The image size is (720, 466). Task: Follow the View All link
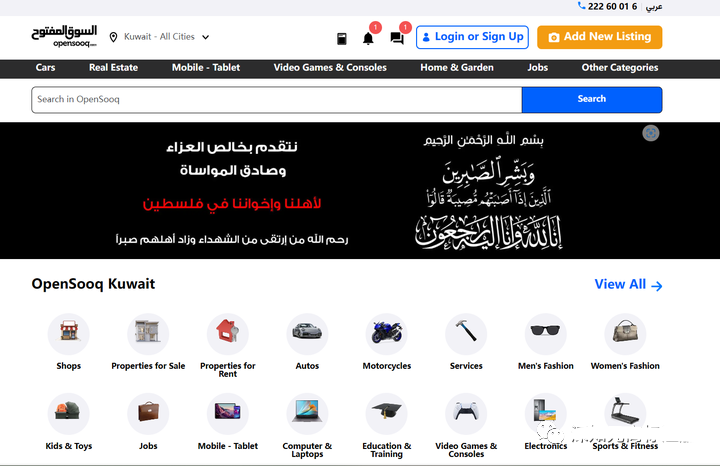click(628, 285)
